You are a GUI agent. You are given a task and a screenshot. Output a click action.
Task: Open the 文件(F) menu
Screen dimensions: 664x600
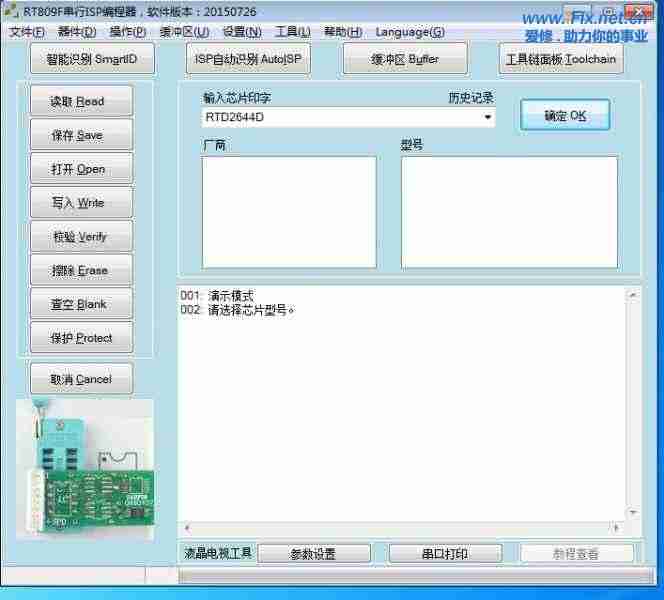click(27, 32)
